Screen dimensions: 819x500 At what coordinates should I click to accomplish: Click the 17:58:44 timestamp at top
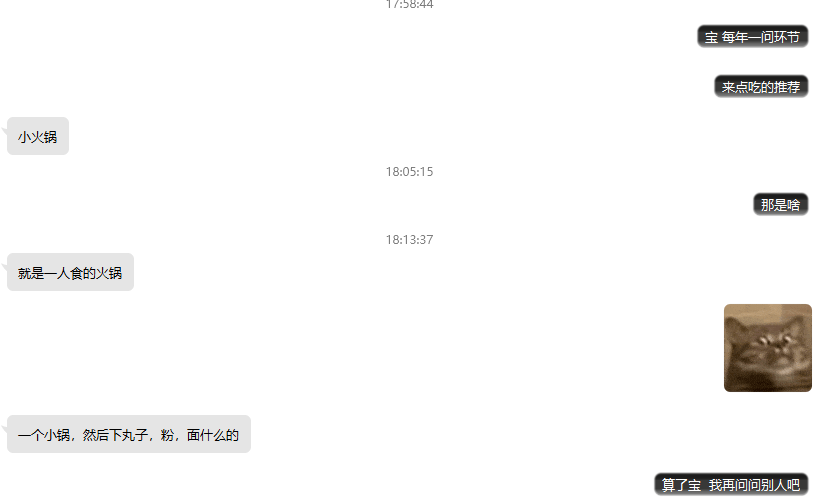point(410,5)
